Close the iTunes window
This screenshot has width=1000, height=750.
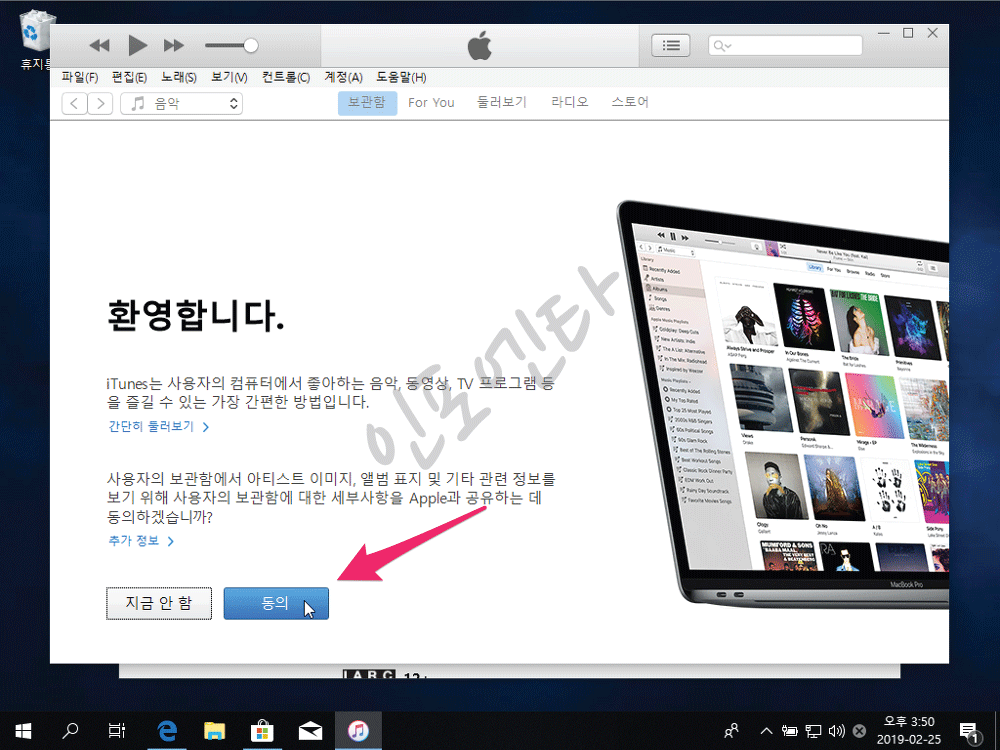(932, 33)
